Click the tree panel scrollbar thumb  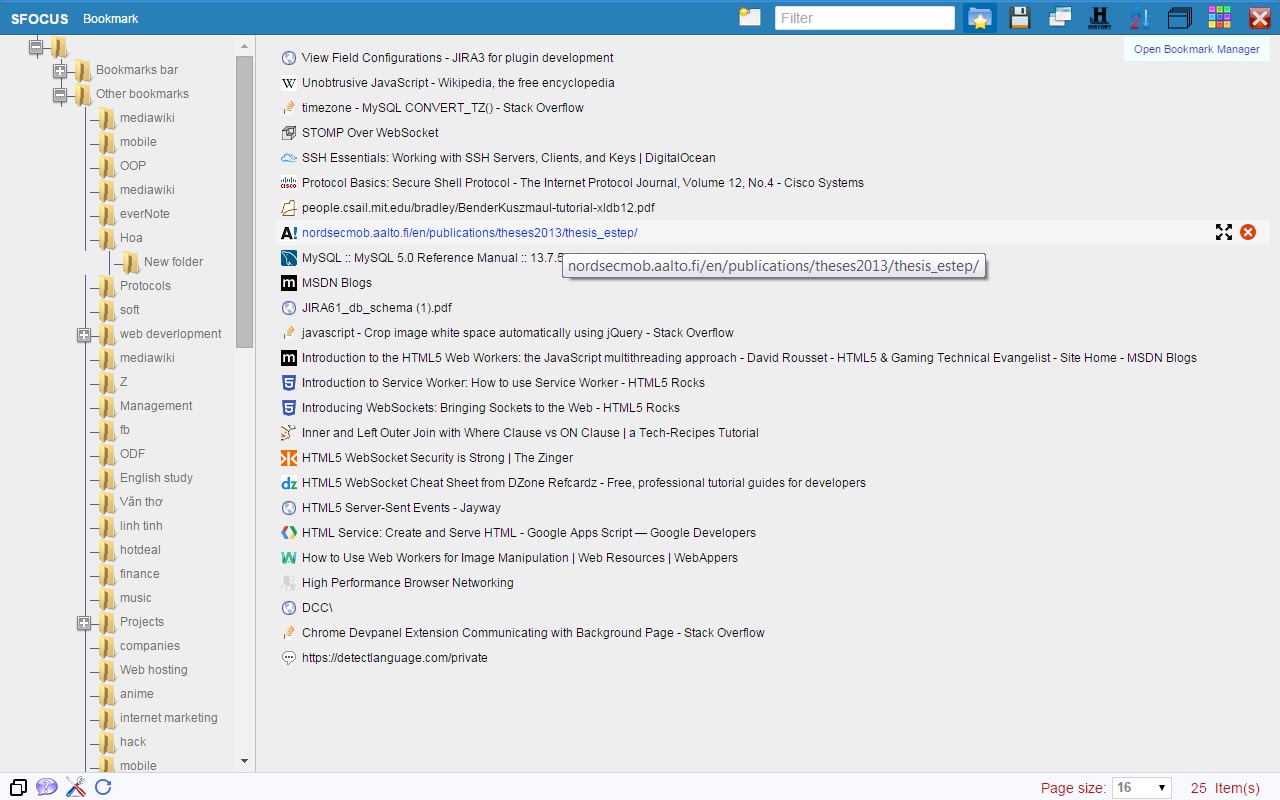pos(245,202)
